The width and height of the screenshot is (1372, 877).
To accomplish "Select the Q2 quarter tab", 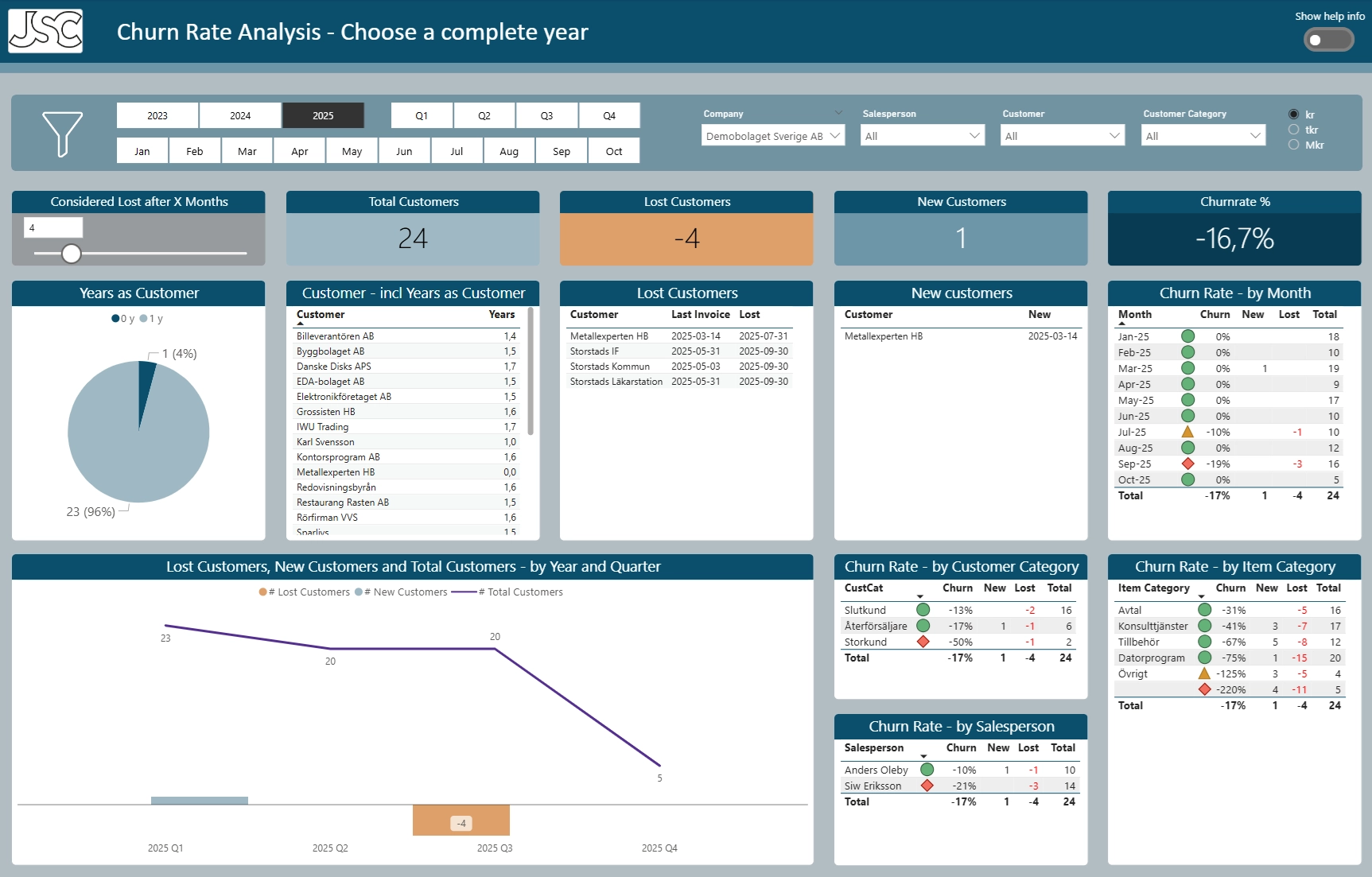I will coord(484,115).
